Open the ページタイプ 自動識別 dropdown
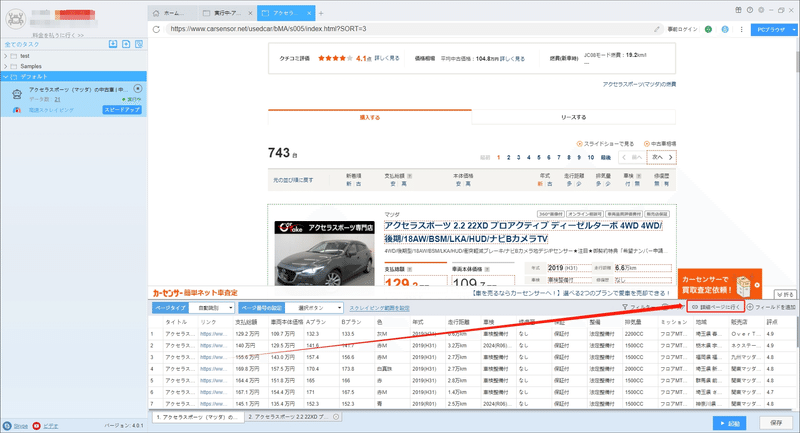The width and height of the screenshot is (800, 433). pyautogui.click(x=212, y=308)
